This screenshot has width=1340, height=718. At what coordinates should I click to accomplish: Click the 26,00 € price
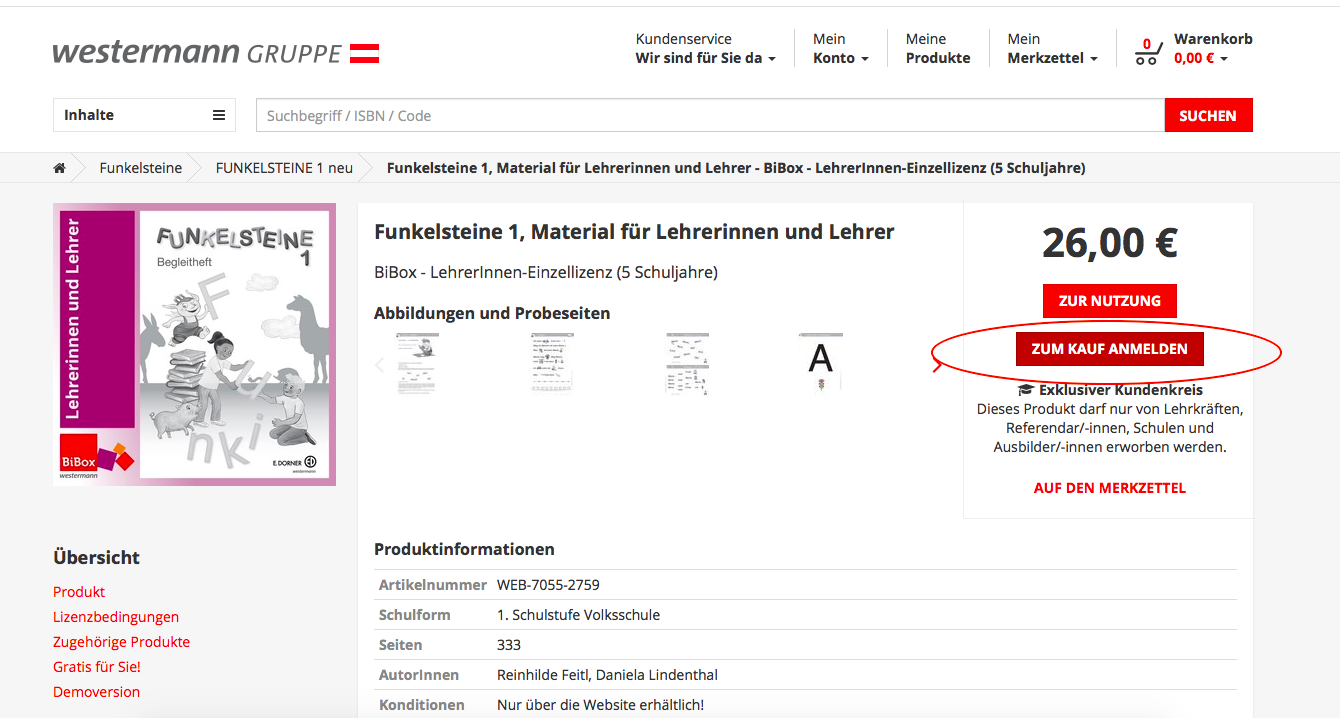[x=1110, y=243]
